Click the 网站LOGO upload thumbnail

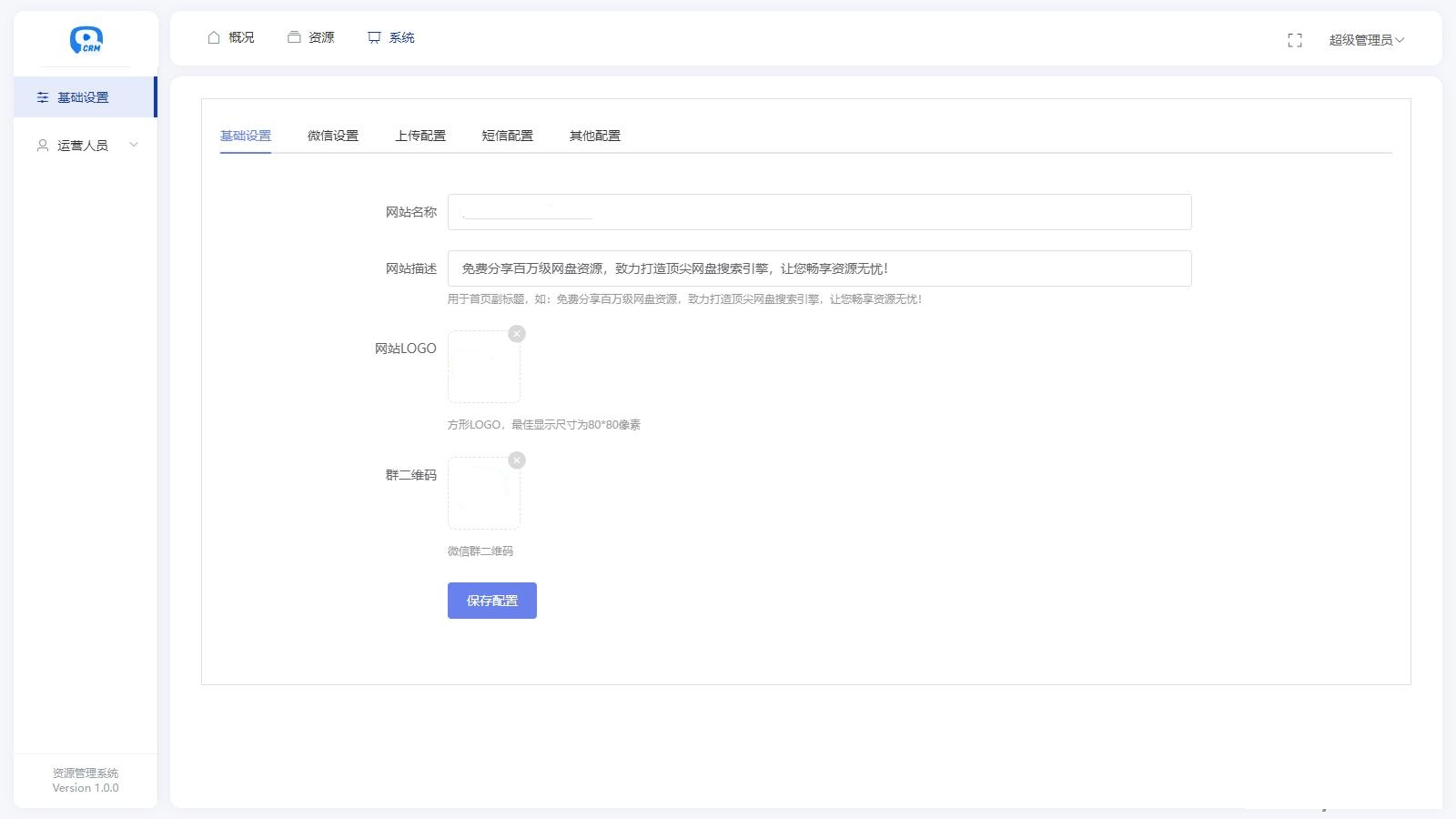483,368
